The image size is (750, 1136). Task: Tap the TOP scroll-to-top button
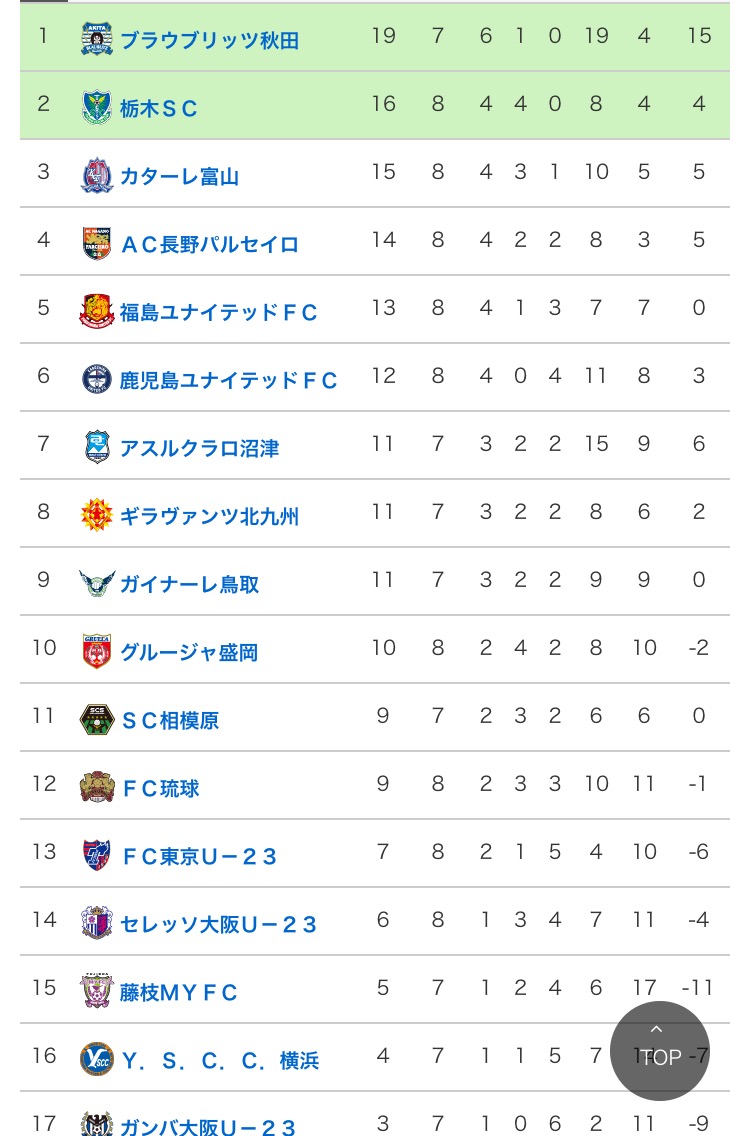pyautogui.click(x=660, y=1051)
